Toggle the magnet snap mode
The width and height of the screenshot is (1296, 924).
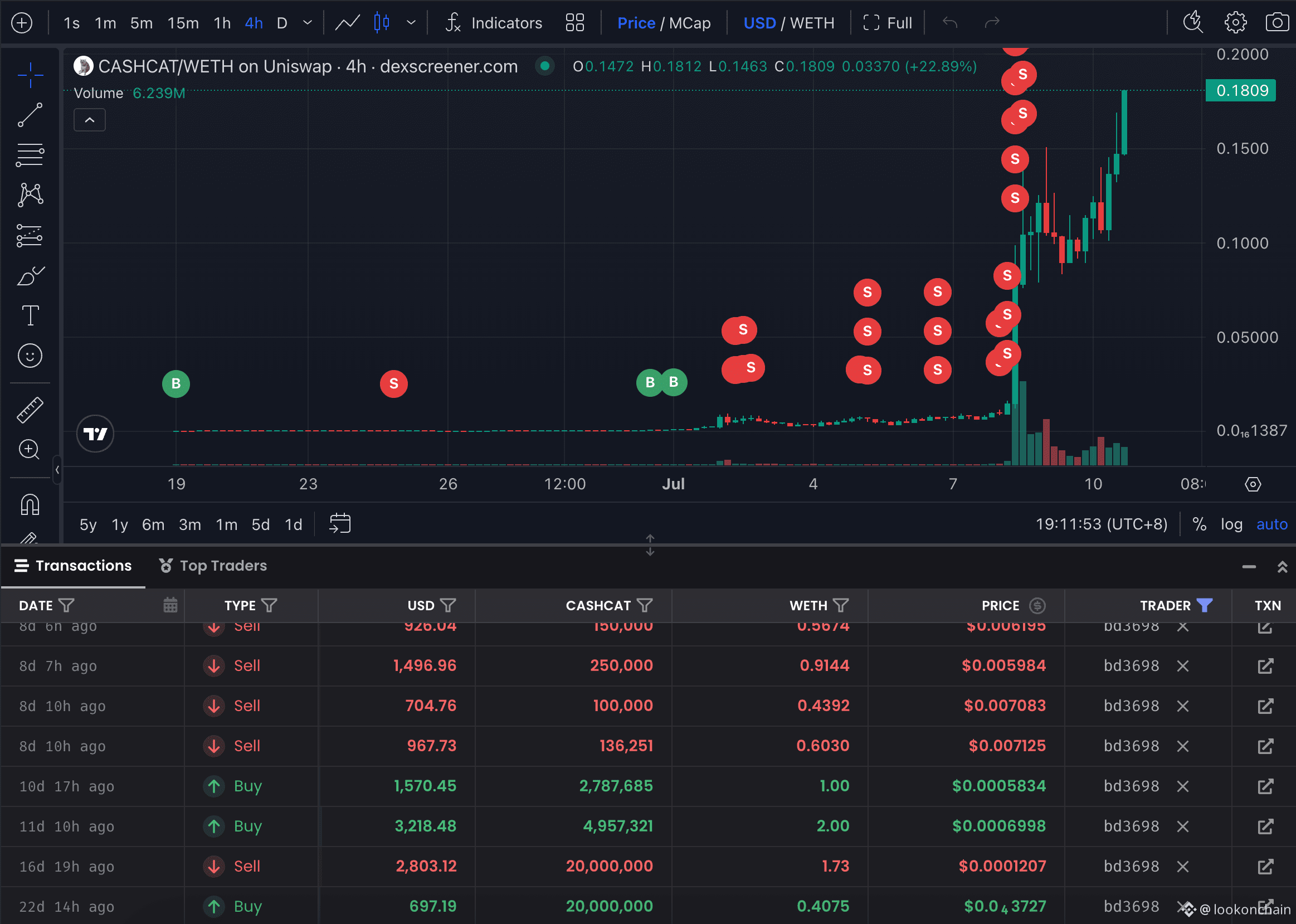(x=30, y=504)
